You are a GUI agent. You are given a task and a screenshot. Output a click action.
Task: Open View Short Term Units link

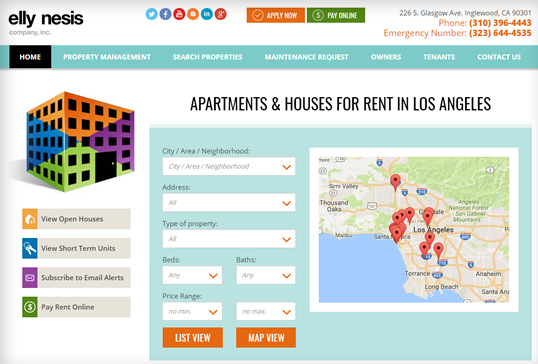(x=78, y=248)
